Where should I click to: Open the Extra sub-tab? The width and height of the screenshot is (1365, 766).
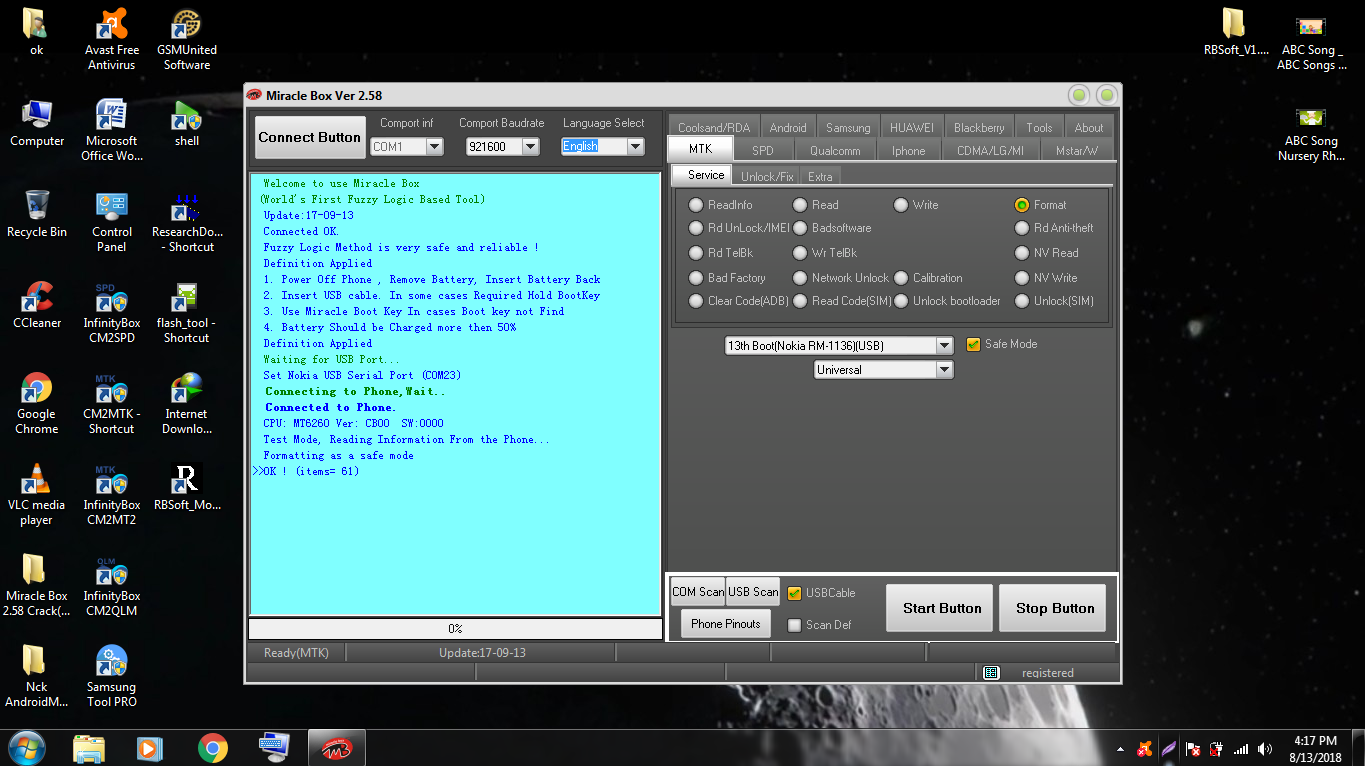pyautogui.click(x=820, y=176)
